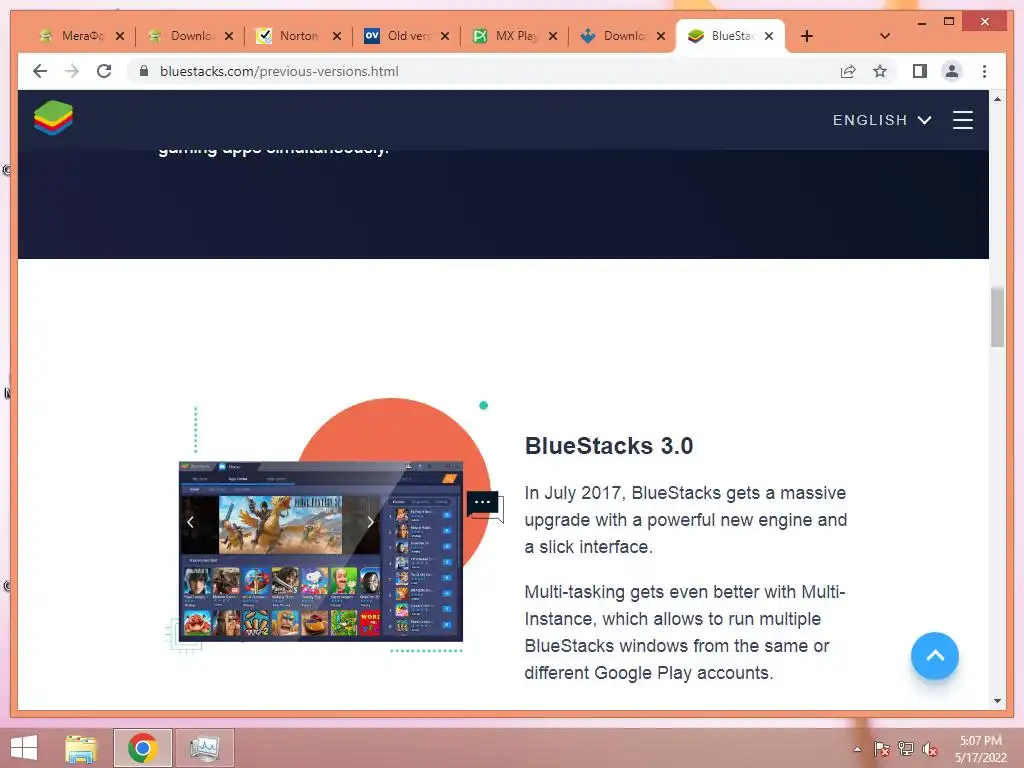
Task: Click the muted volume tray icon
Action: click(x=930, y=749)
